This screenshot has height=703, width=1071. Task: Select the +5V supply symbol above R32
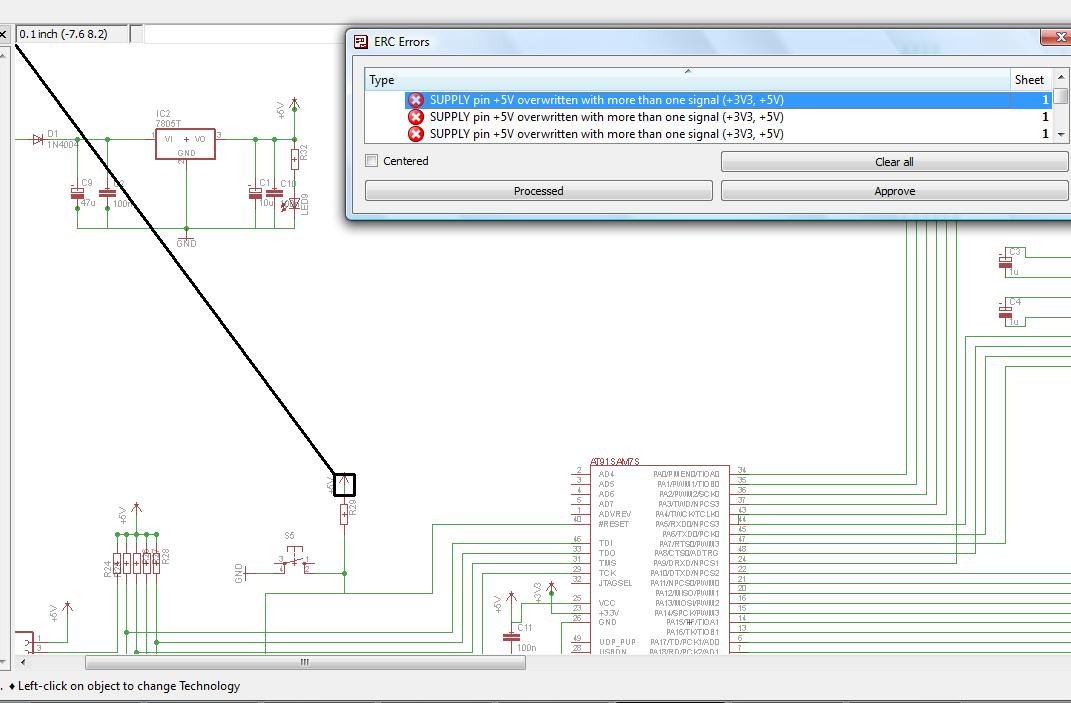(294, 105)
